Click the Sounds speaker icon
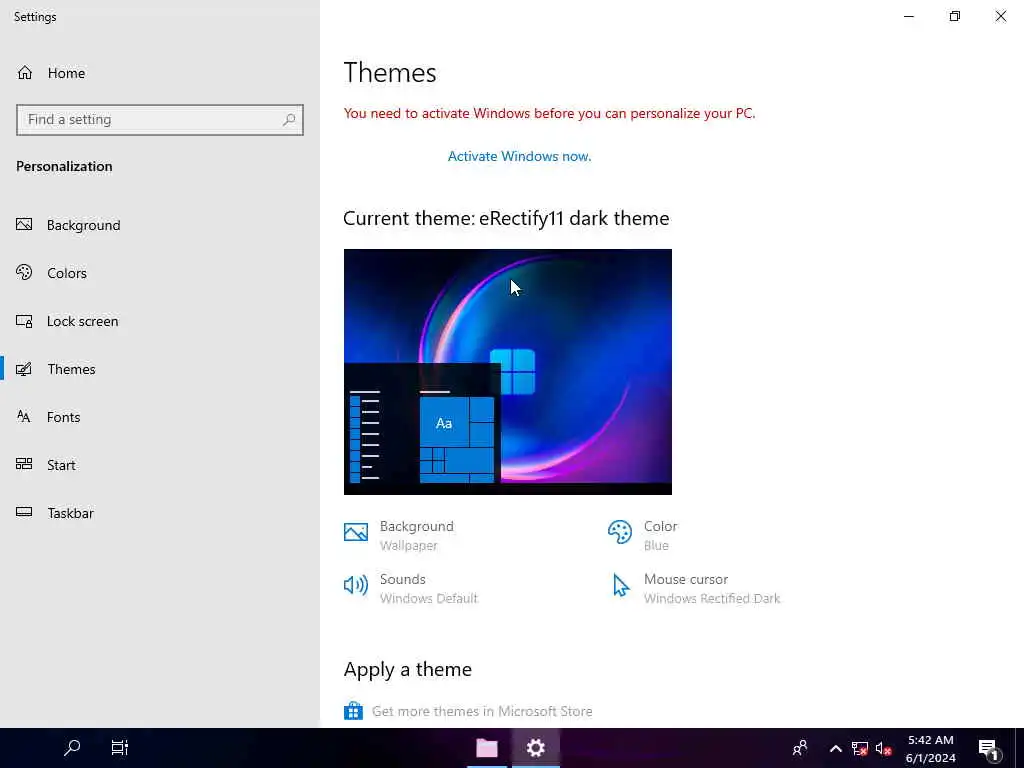Screen dimensions: 1024x768 (356, 585)
